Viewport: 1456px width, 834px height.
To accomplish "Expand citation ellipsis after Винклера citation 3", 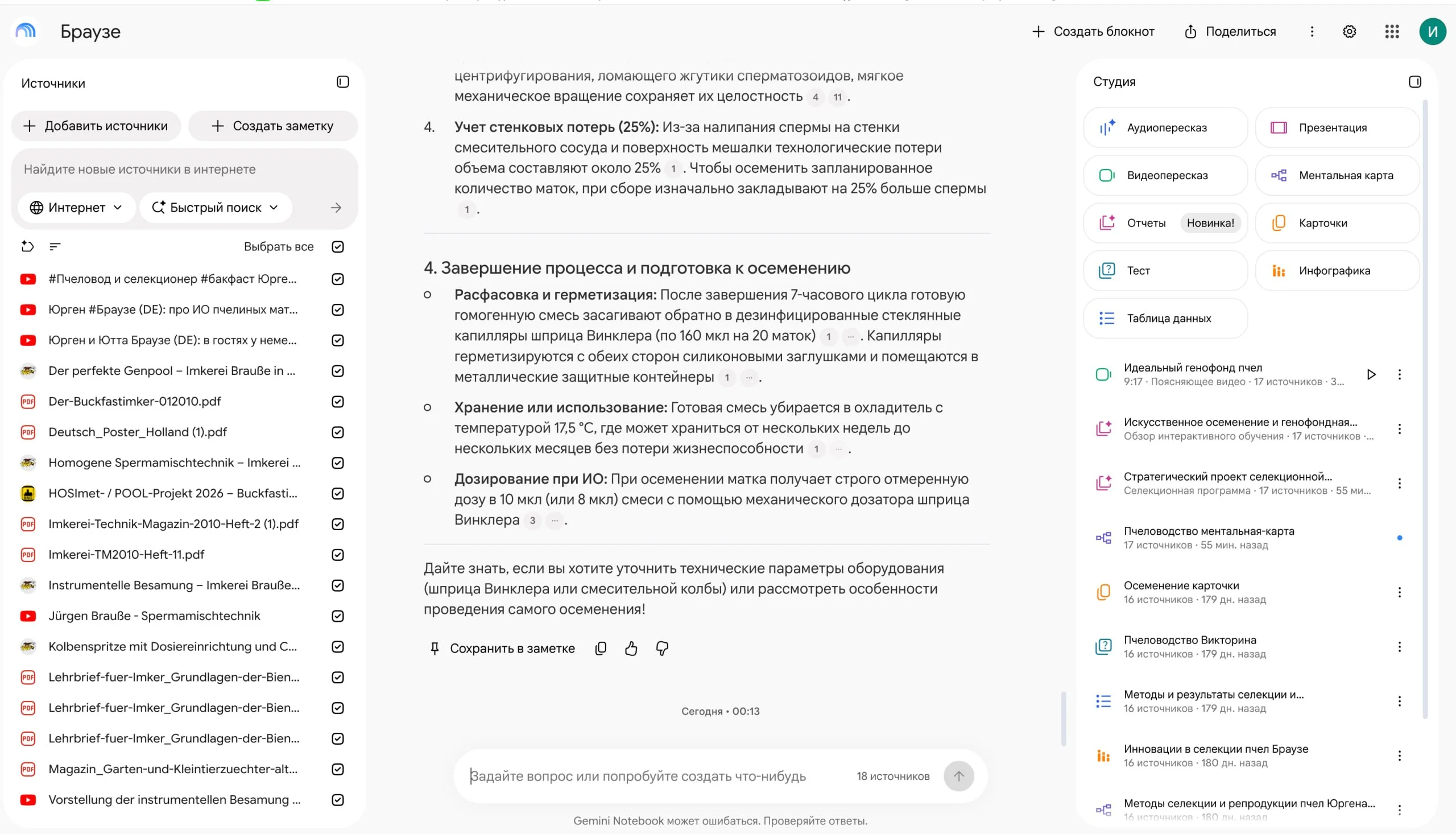I will [554, 520].
